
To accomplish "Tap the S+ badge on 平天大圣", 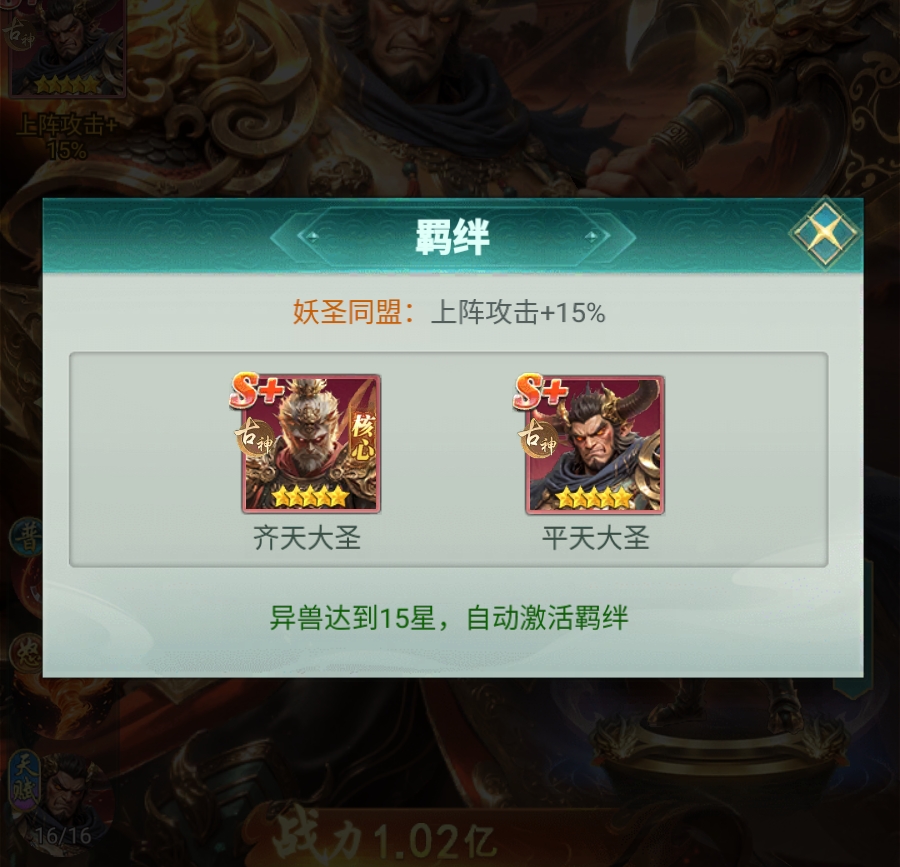I will point(540,392).
